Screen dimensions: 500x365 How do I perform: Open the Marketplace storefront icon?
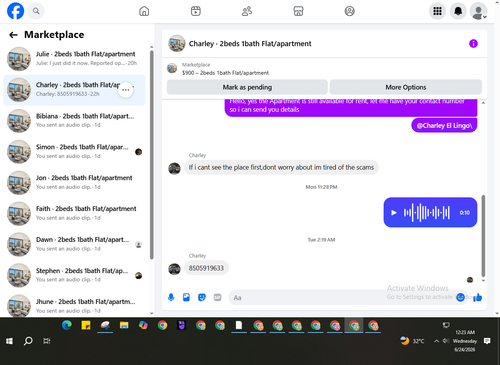pyautogui.click(x=298, y=11)
